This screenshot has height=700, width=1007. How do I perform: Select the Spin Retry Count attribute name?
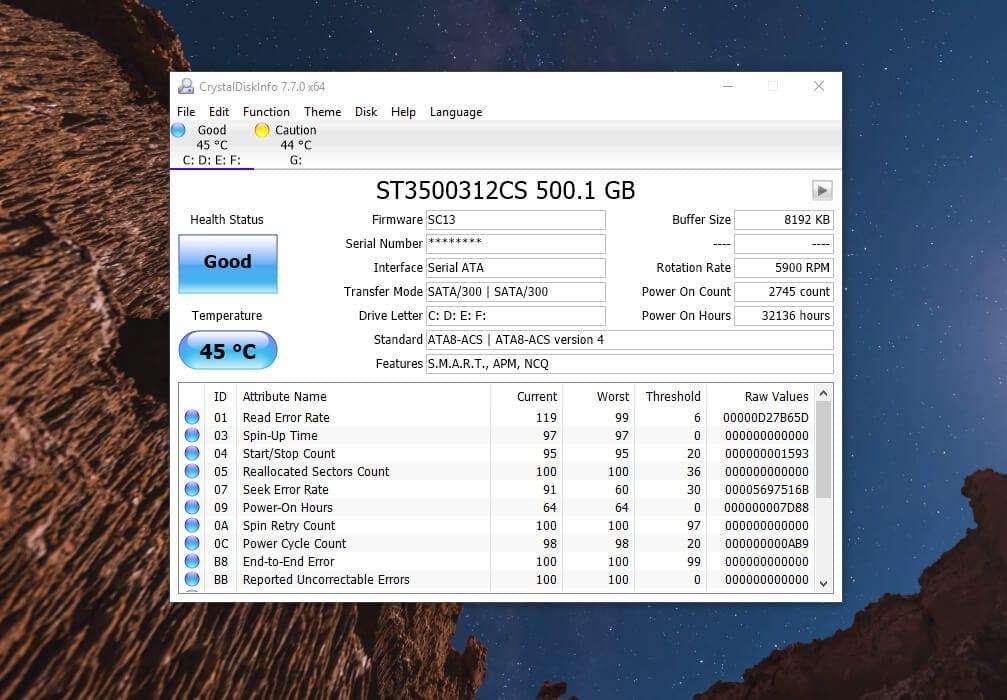pos(289,525)
